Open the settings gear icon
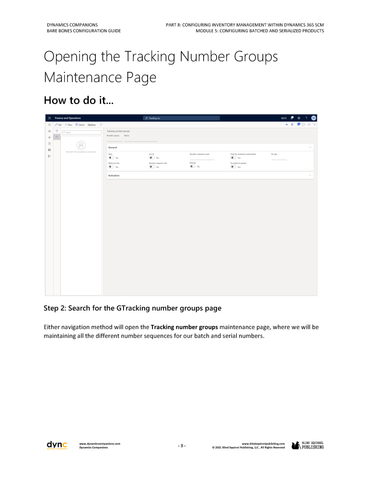 [x=299, y=118]
